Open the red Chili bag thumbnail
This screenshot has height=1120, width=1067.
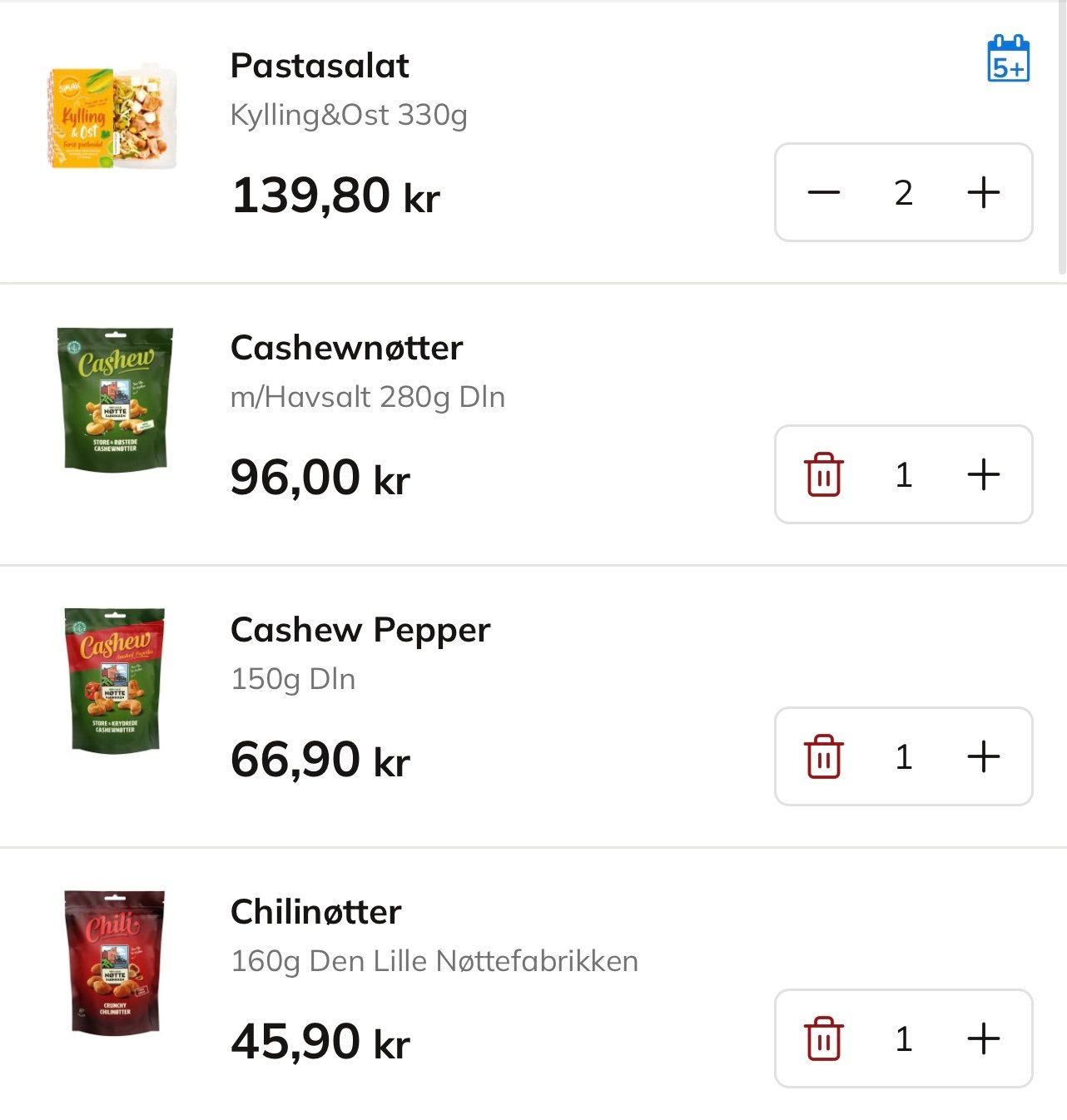point(115,963)
